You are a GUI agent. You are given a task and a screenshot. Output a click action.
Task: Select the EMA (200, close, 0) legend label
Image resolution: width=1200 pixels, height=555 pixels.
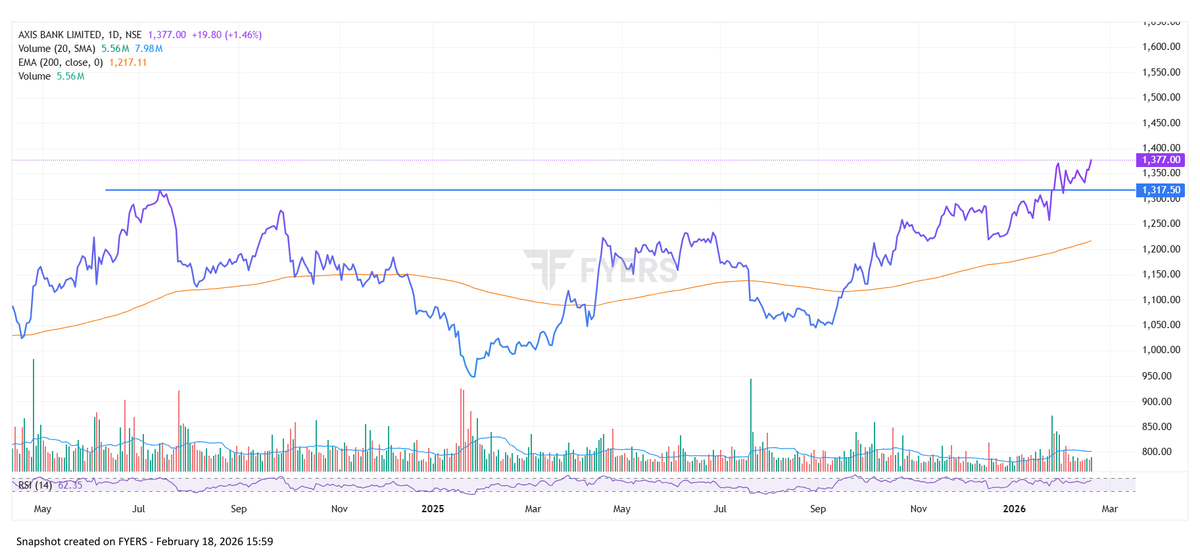point(61,62)
